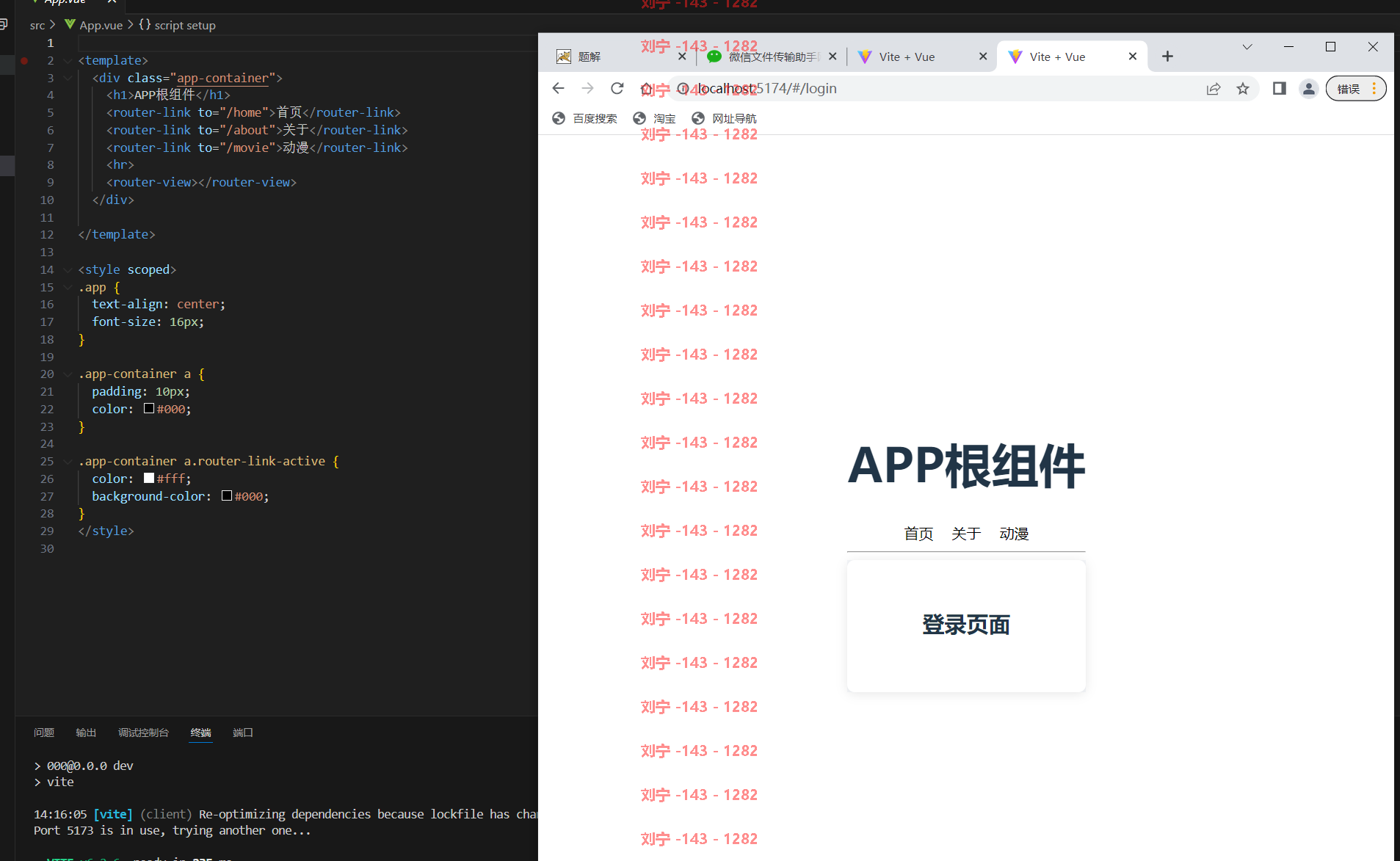Click the class="app-container" attribute
This screenshot has height=861, width=1400.
pos(201,78)
